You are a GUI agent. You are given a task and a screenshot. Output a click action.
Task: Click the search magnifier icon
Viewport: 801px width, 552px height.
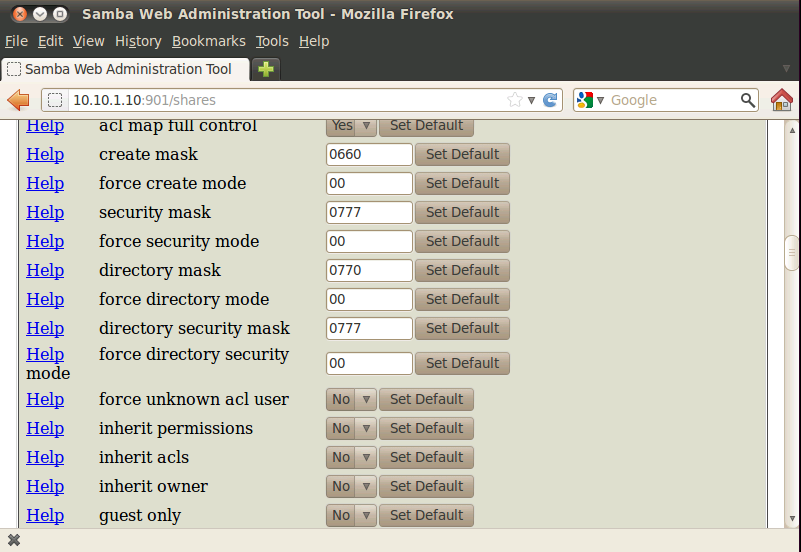click(x=748, y=100)
